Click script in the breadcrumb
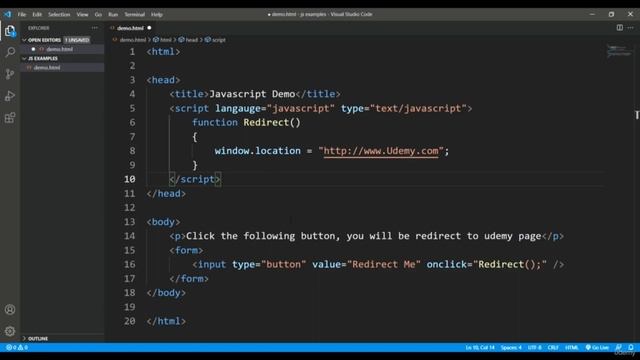This screenshot has height=360, width=640. tap(219, 40)
